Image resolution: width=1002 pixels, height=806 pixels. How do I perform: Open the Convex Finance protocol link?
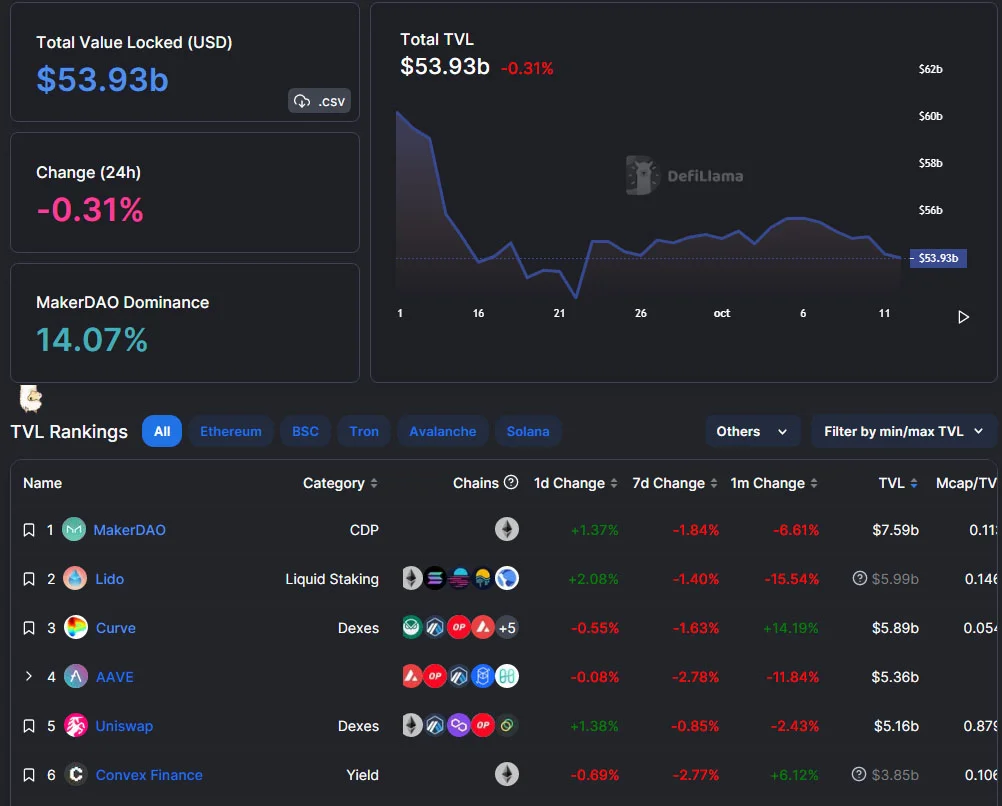pyautogui.click(x=149, y=775)
